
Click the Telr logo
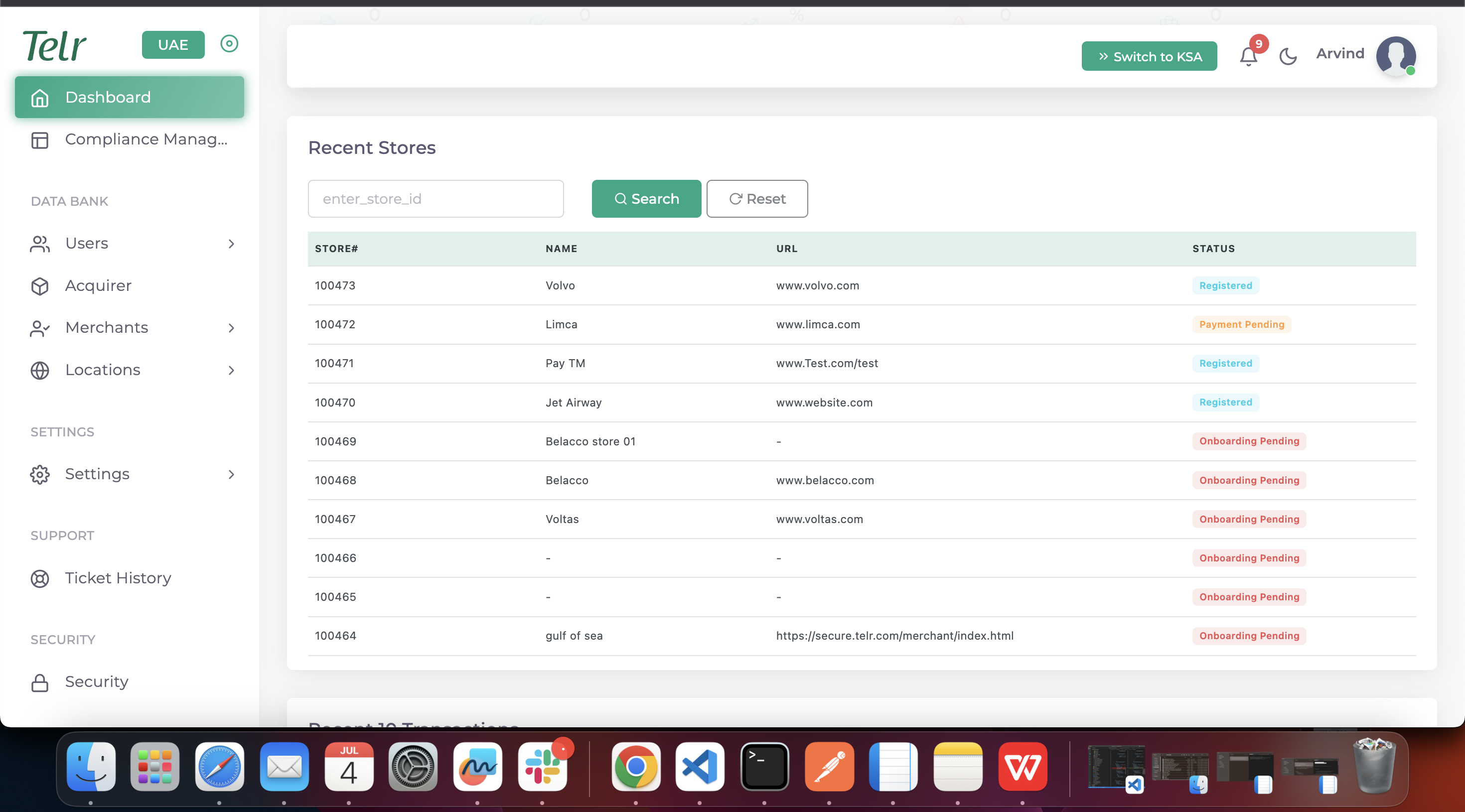55,45
